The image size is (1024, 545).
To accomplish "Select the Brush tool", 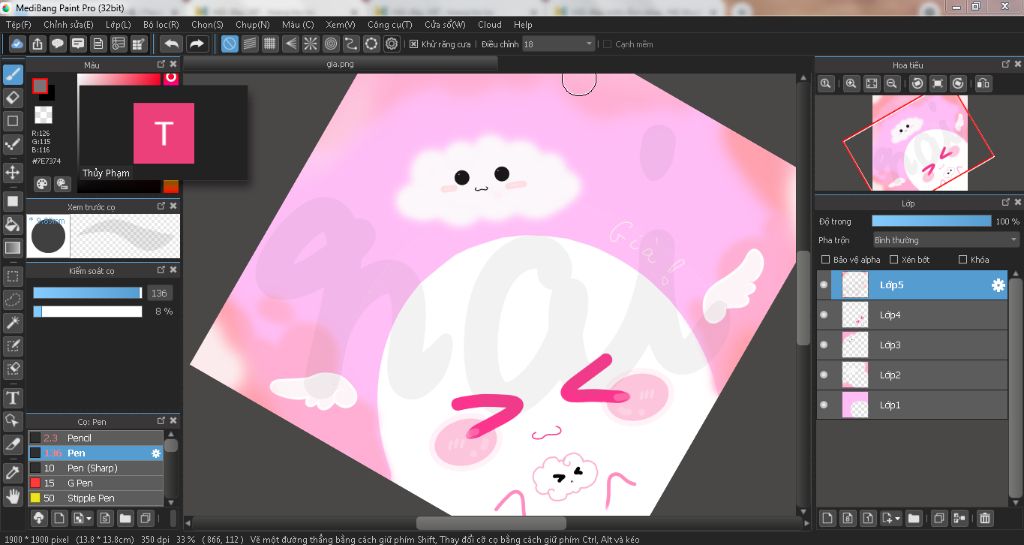I will coord(12,74).
